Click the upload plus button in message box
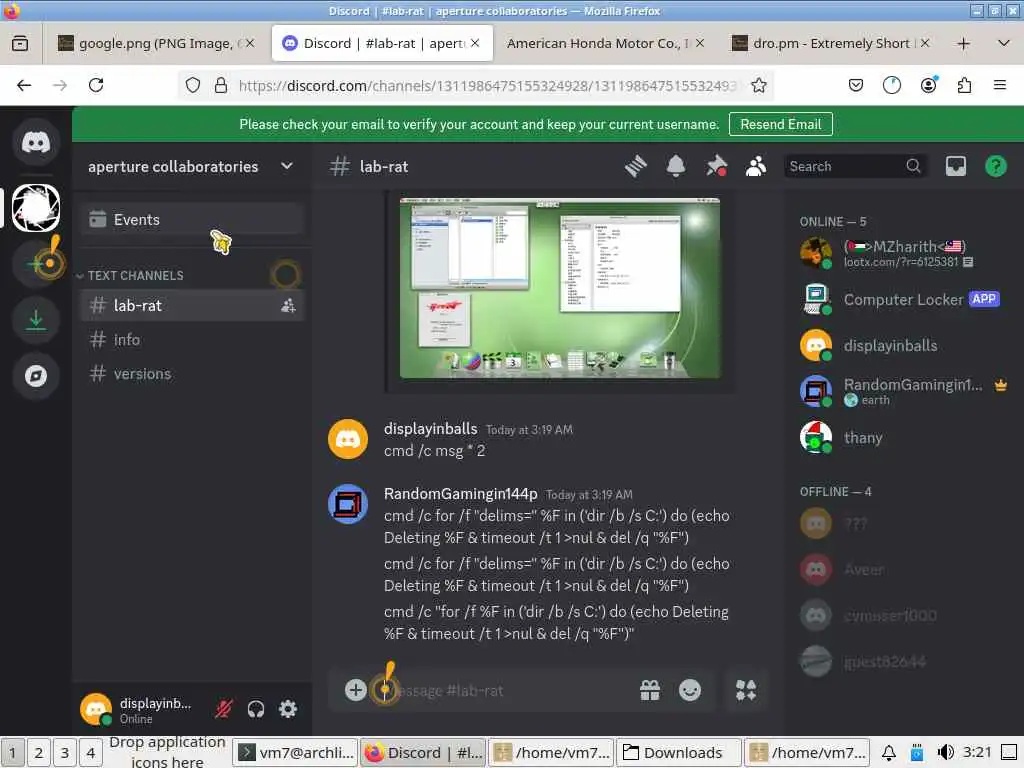This screenshot has width=1024, height=768. point(355,690)
